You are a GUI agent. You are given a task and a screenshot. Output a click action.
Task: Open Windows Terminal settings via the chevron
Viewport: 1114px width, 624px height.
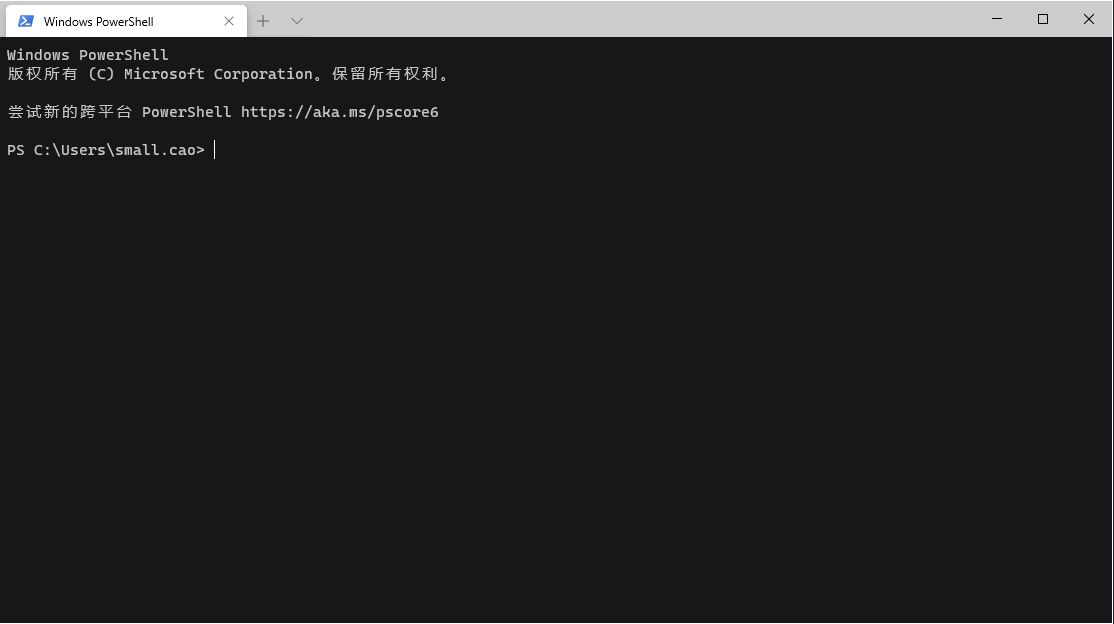(296, 20)
